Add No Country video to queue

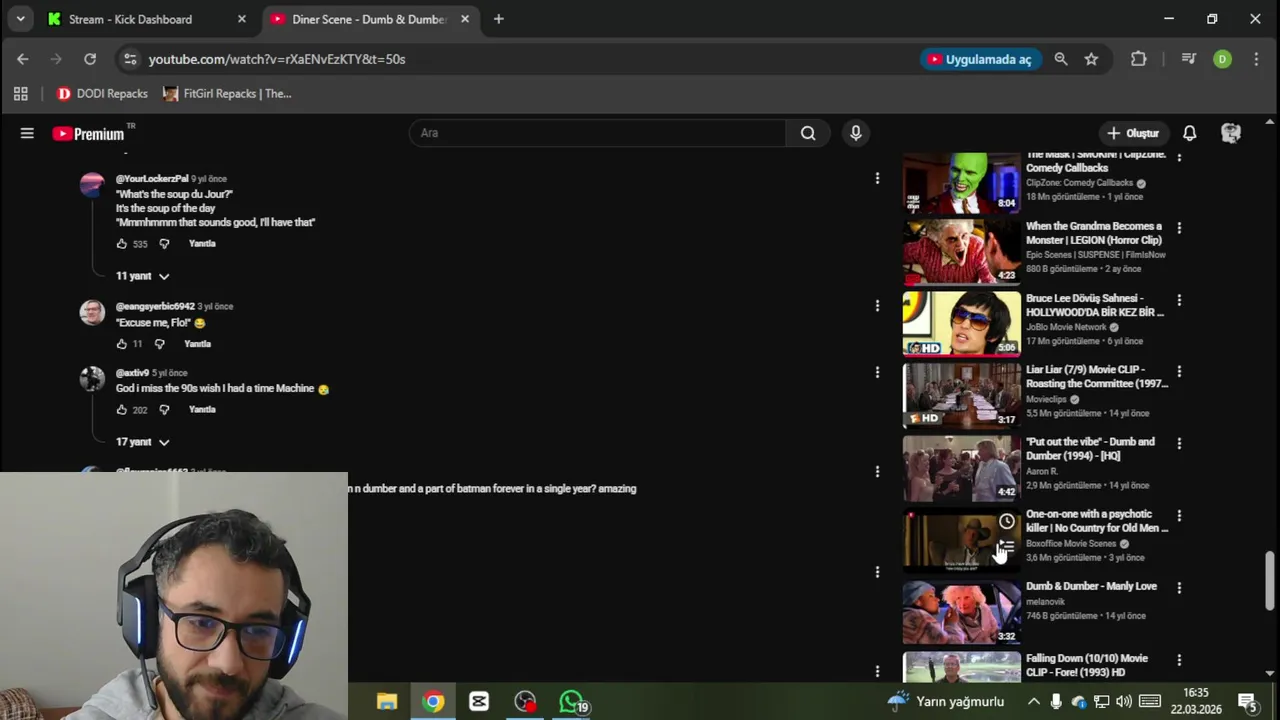tap(1006, 547)
